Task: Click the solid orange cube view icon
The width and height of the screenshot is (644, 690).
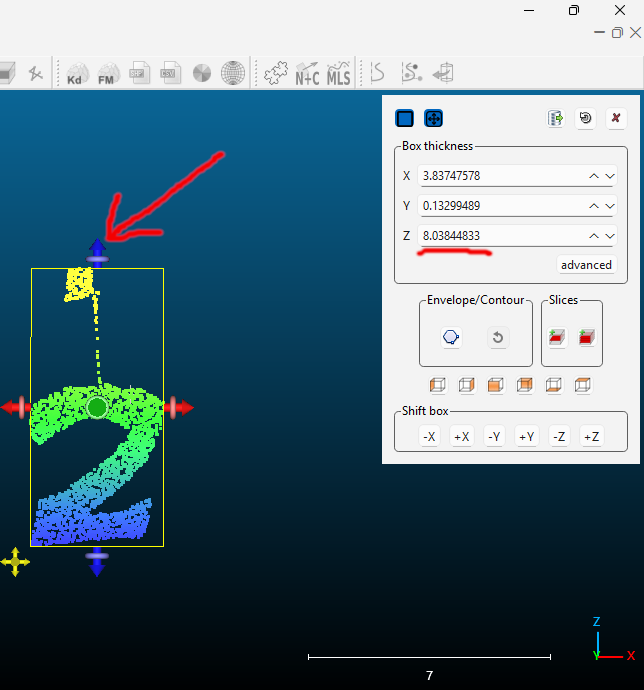Action: [x=495, y=385]
